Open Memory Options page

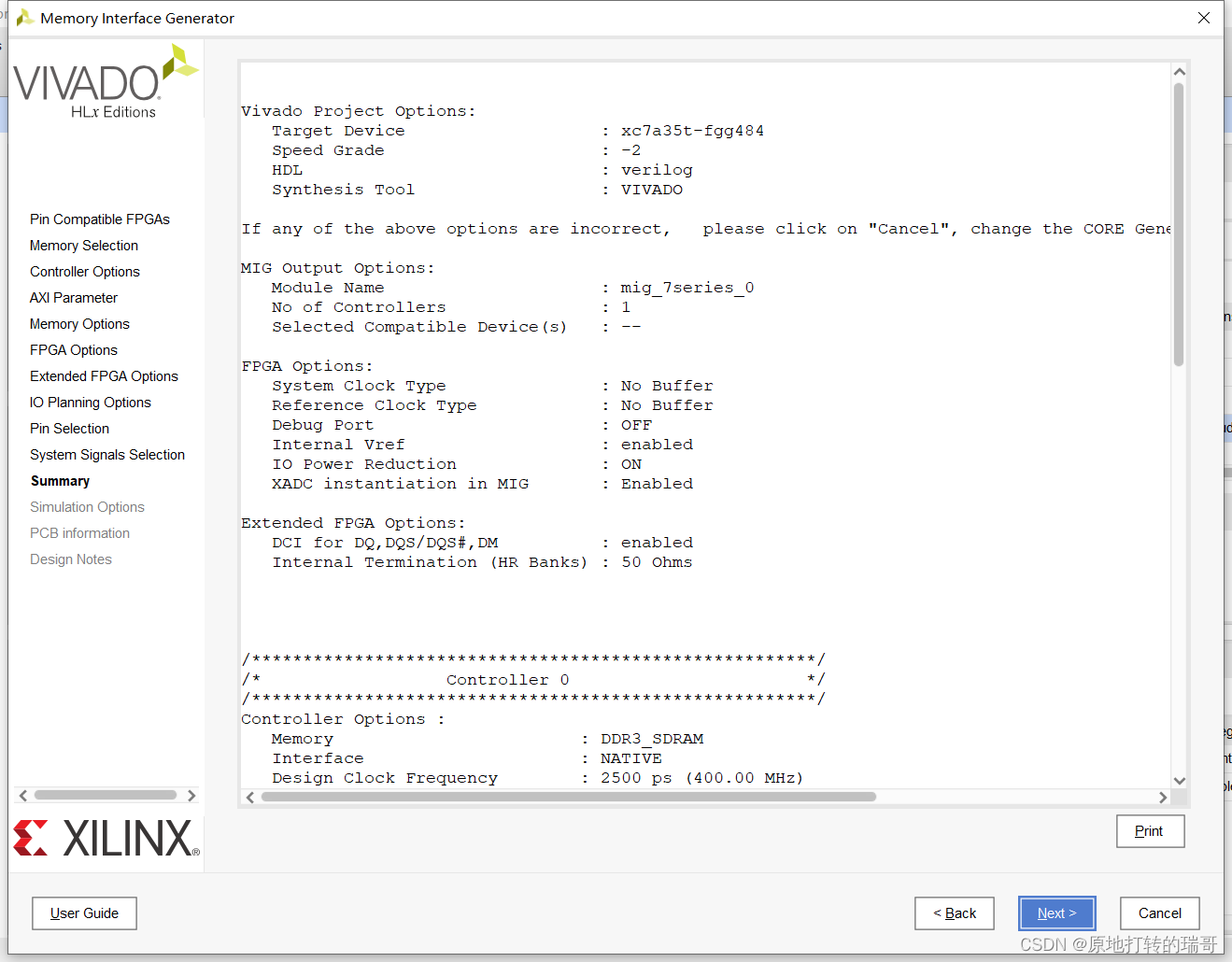point(79,324)
